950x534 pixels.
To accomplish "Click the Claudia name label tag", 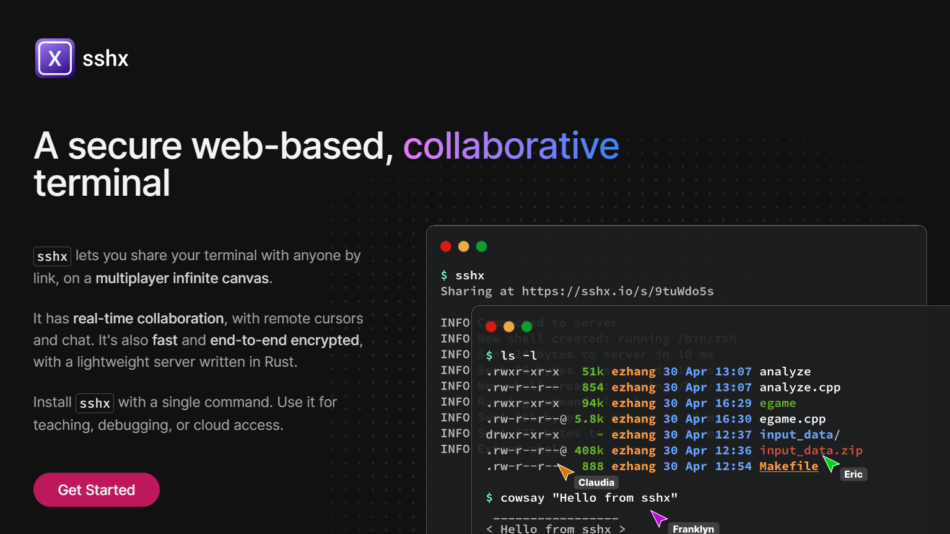I will click(x=595, y=483).
